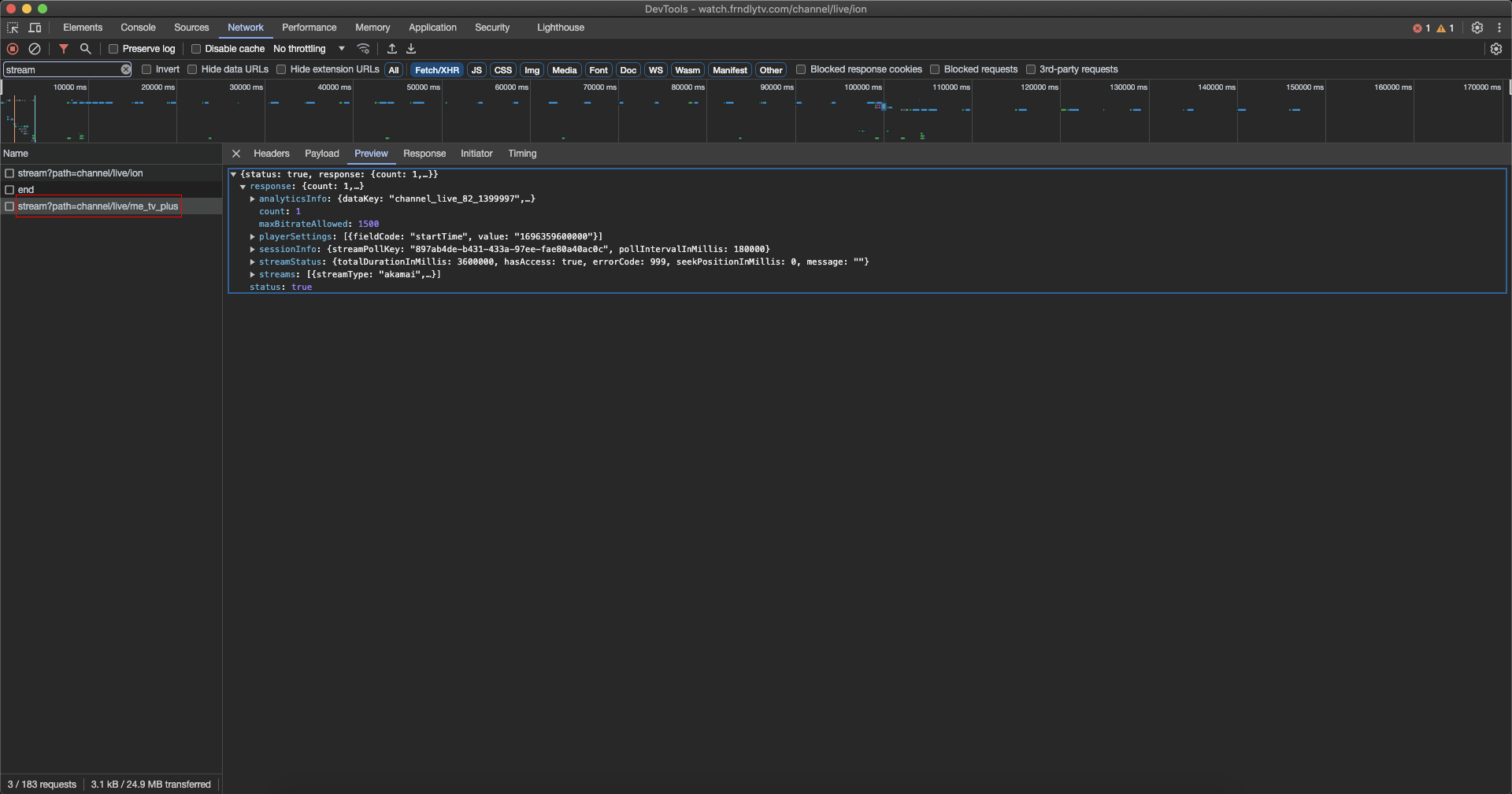
Task: Expand the streams array node
Action: (x=252, y=275)
